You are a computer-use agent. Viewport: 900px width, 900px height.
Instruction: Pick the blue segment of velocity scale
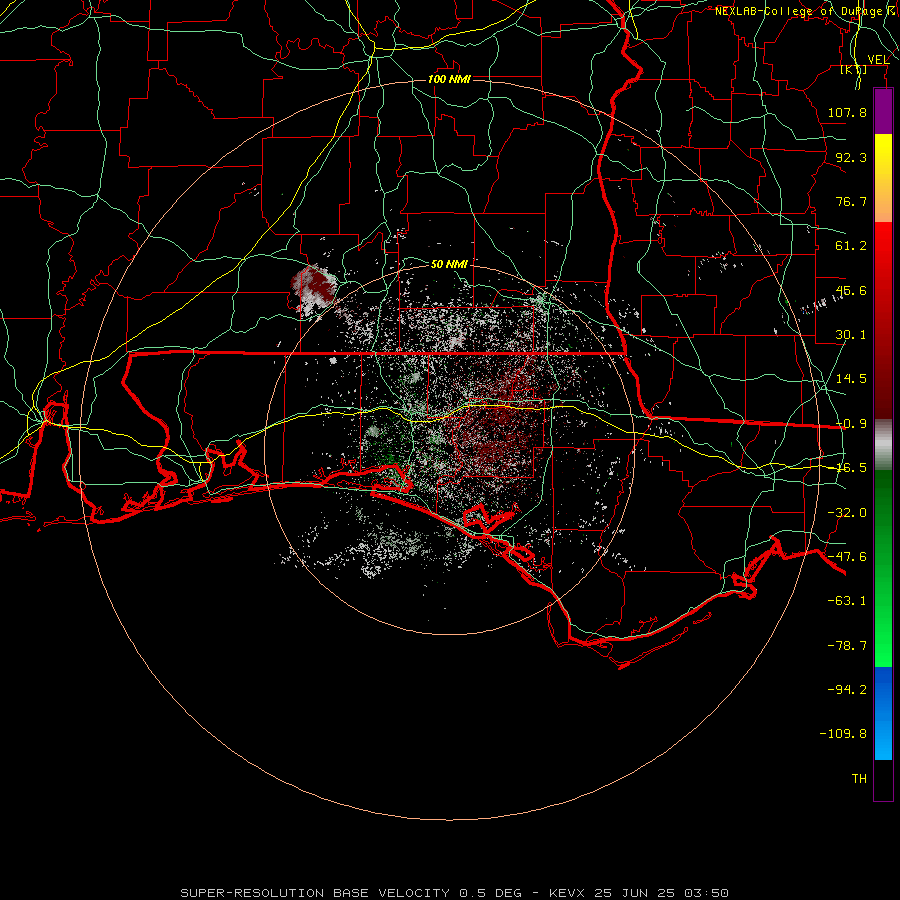pos(883,713)
